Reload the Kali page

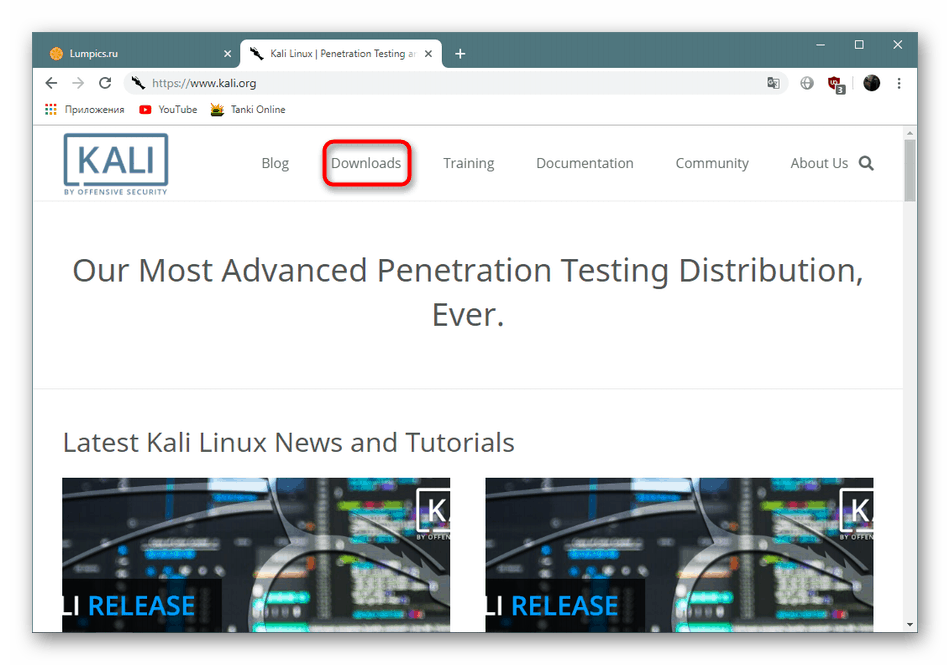105,83
